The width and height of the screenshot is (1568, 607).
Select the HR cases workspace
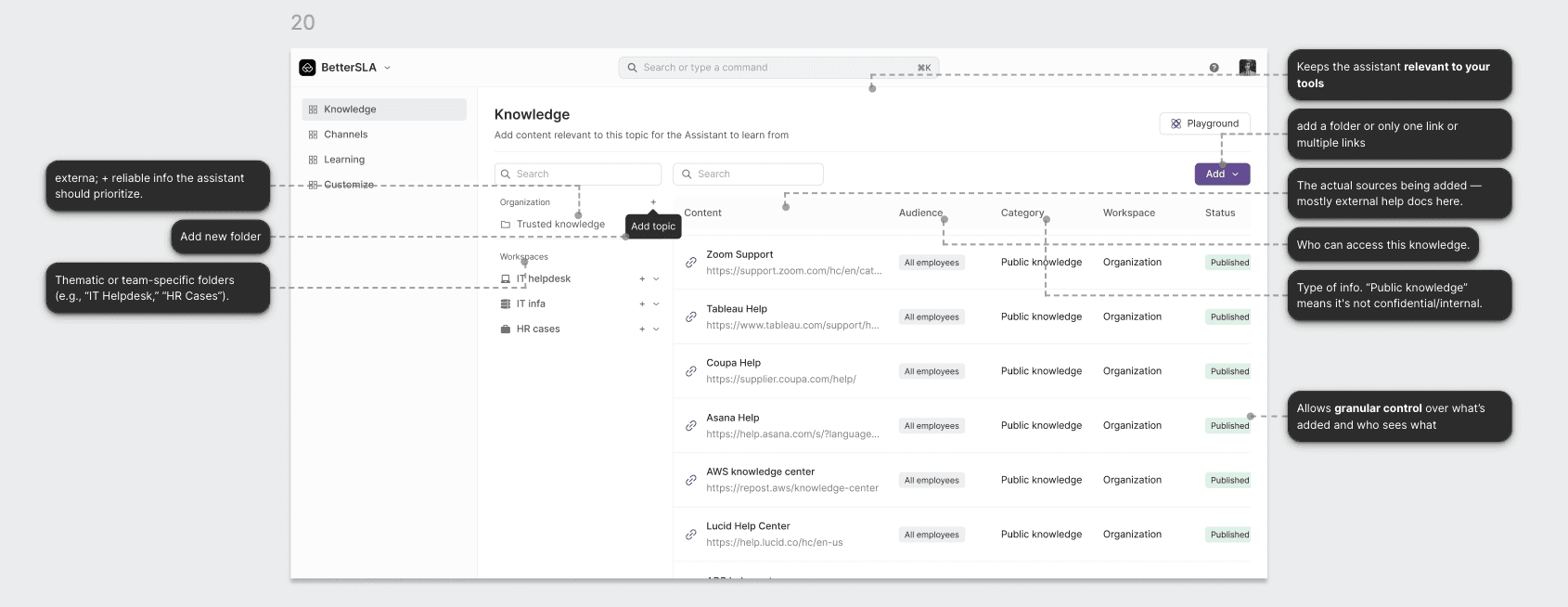(x=538, y=329)
